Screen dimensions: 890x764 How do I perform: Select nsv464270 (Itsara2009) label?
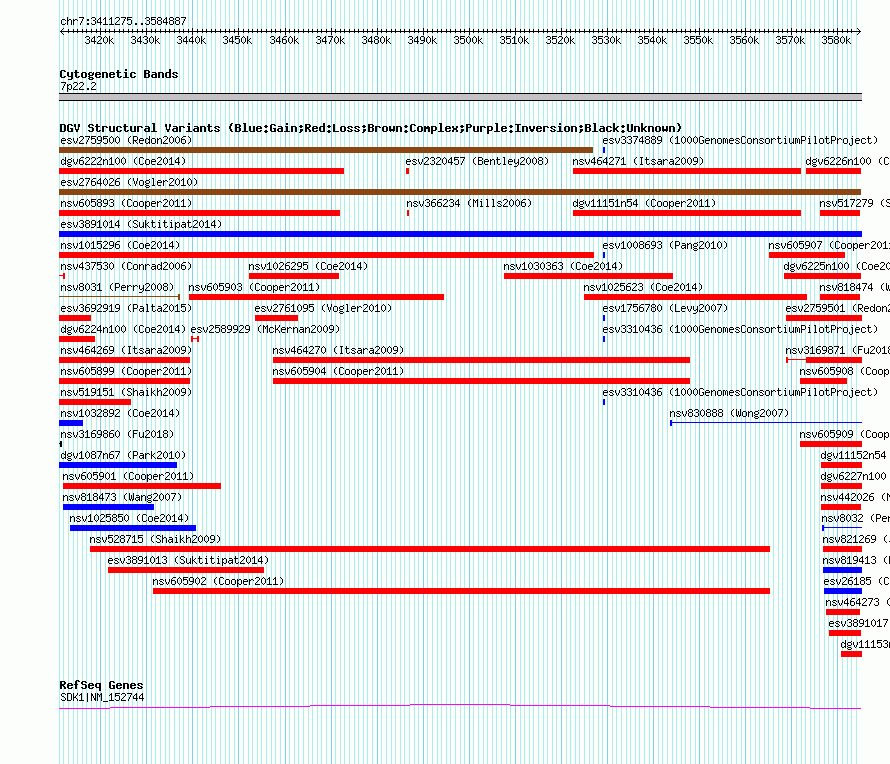pyautogui.click(x=338, y=350)
